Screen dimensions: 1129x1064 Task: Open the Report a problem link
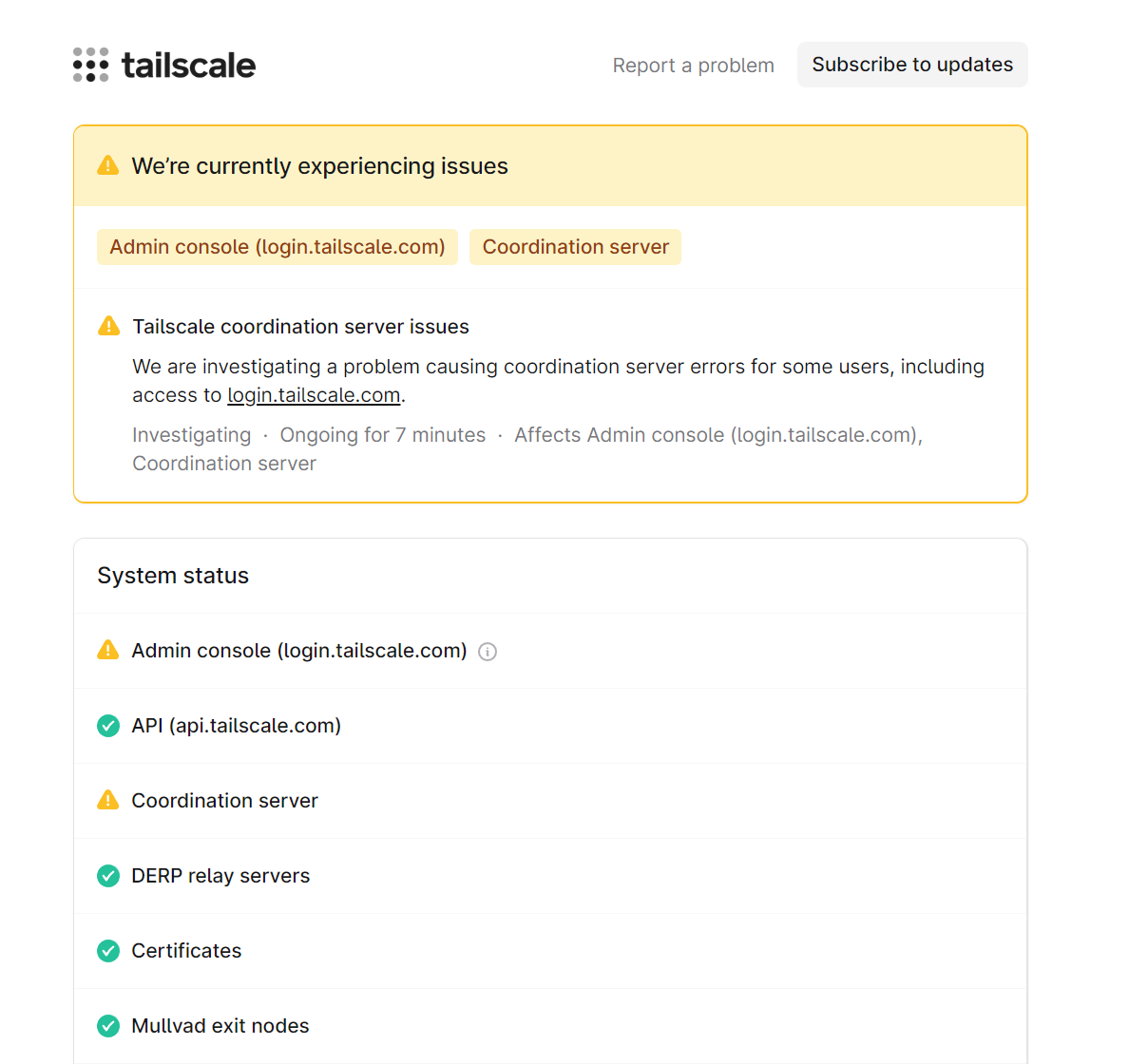tap(693, 66)
